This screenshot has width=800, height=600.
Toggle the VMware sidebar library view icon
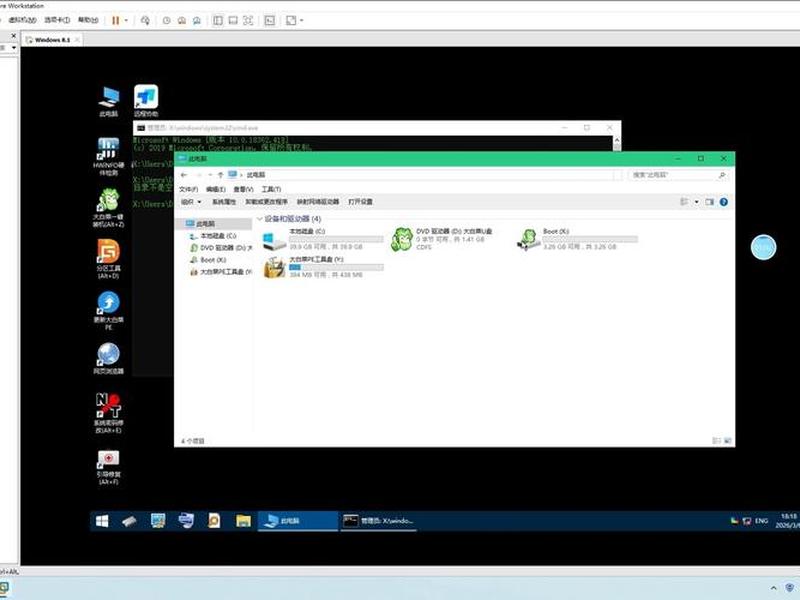(x=218, y=20)
